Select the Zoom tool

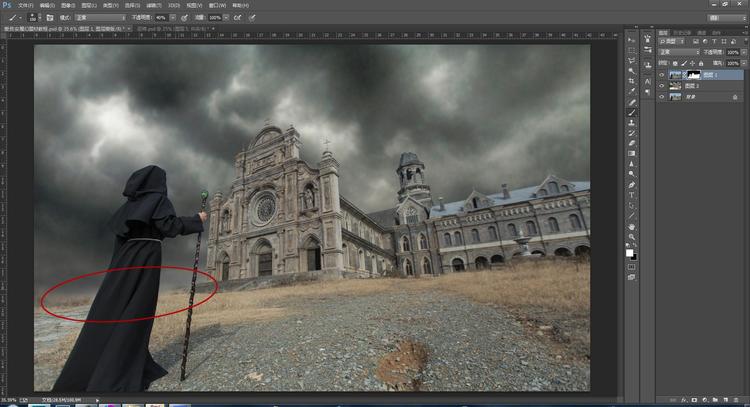tap(631, 237)
